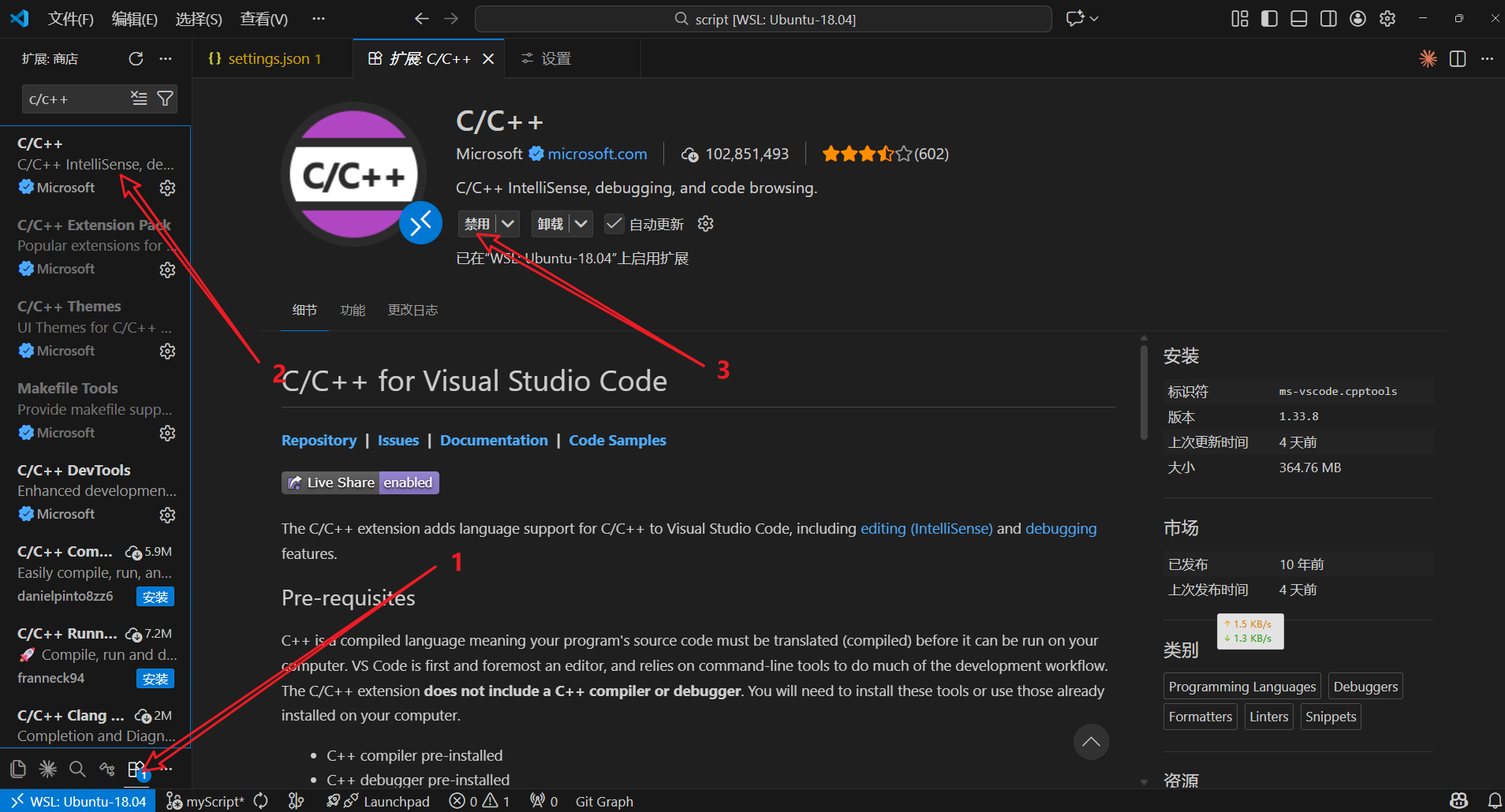Open the settings gear next to auto update
The width and height of the screenshot is (1505, 812).
tap(705, 224)
